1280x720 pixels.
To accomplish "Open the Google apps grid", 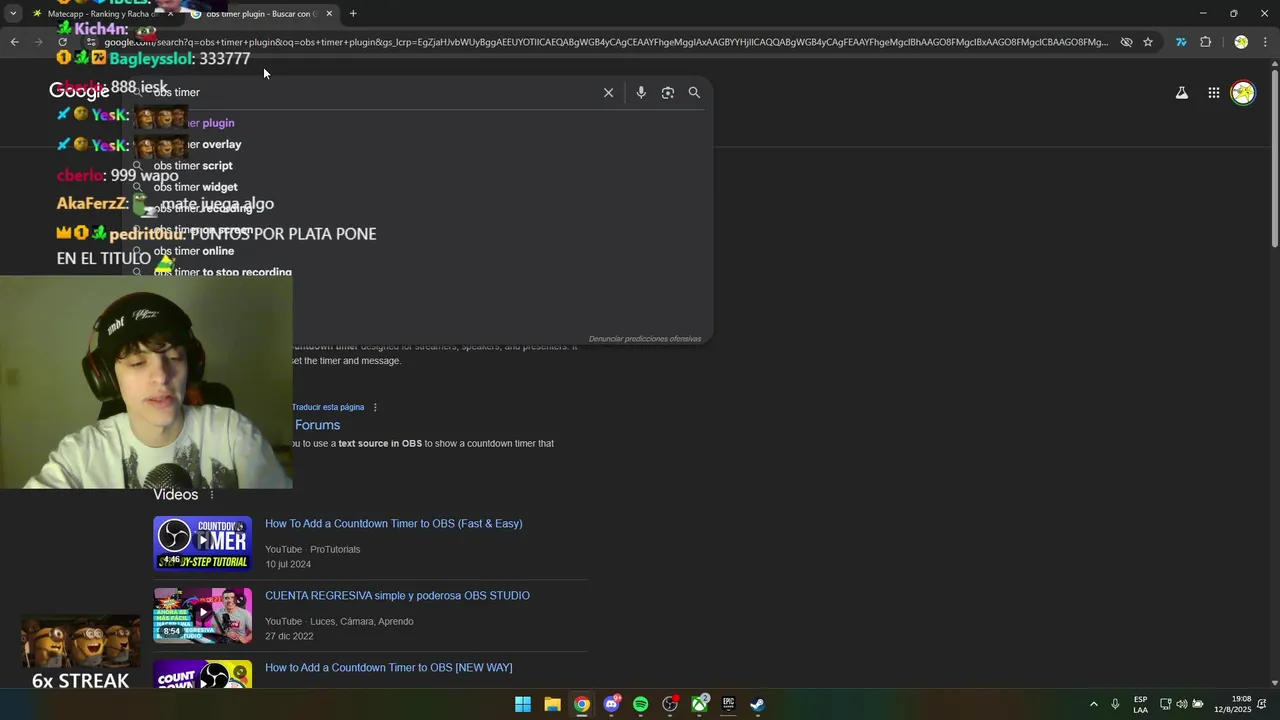I will (x=1213, y=93).
